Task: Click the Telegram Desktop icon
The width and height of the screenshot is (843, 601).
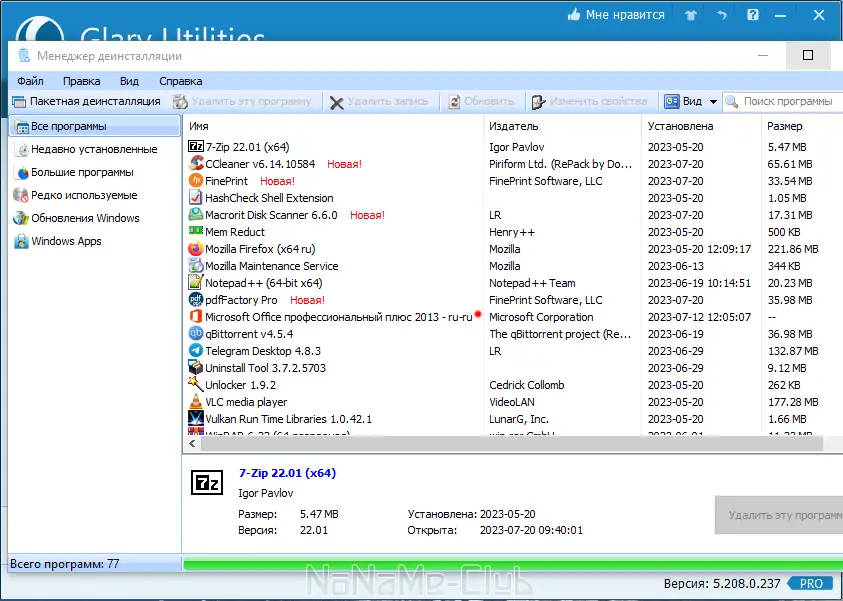Action: click(196, 350)
